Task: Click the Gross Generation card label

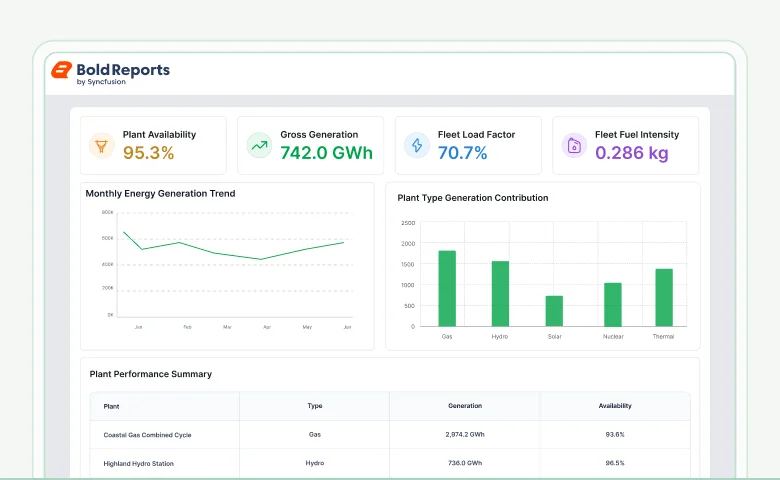Action: tap(319, 135)
